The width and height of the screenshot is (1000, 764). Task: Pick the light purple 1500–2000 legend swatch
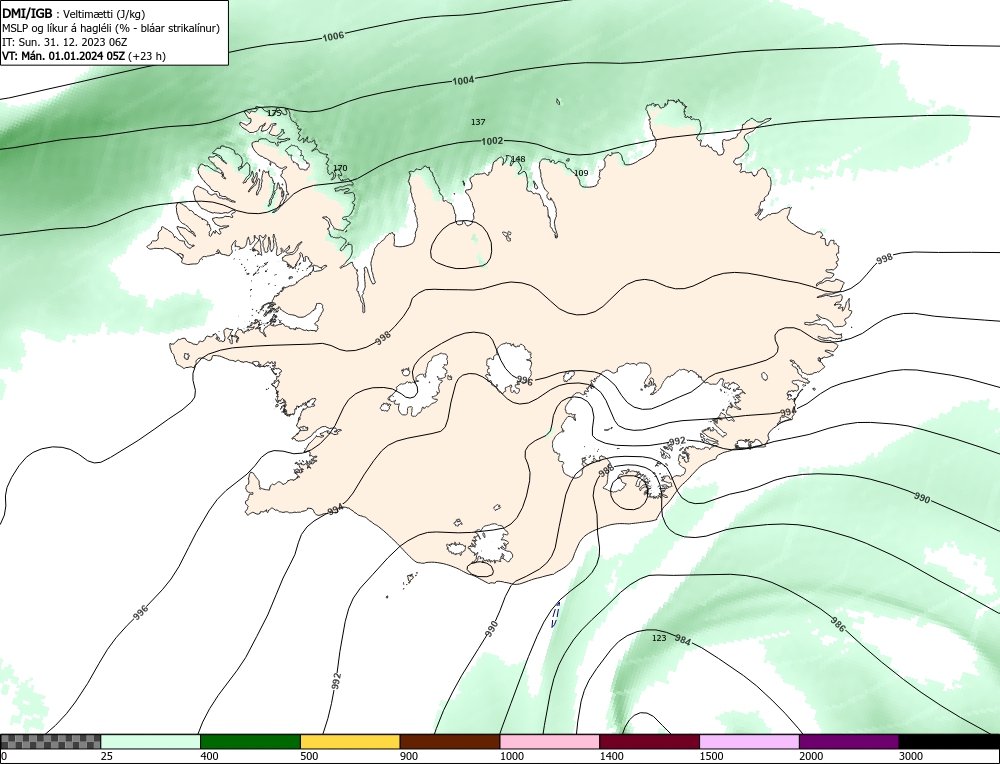[x=749, y=742]
